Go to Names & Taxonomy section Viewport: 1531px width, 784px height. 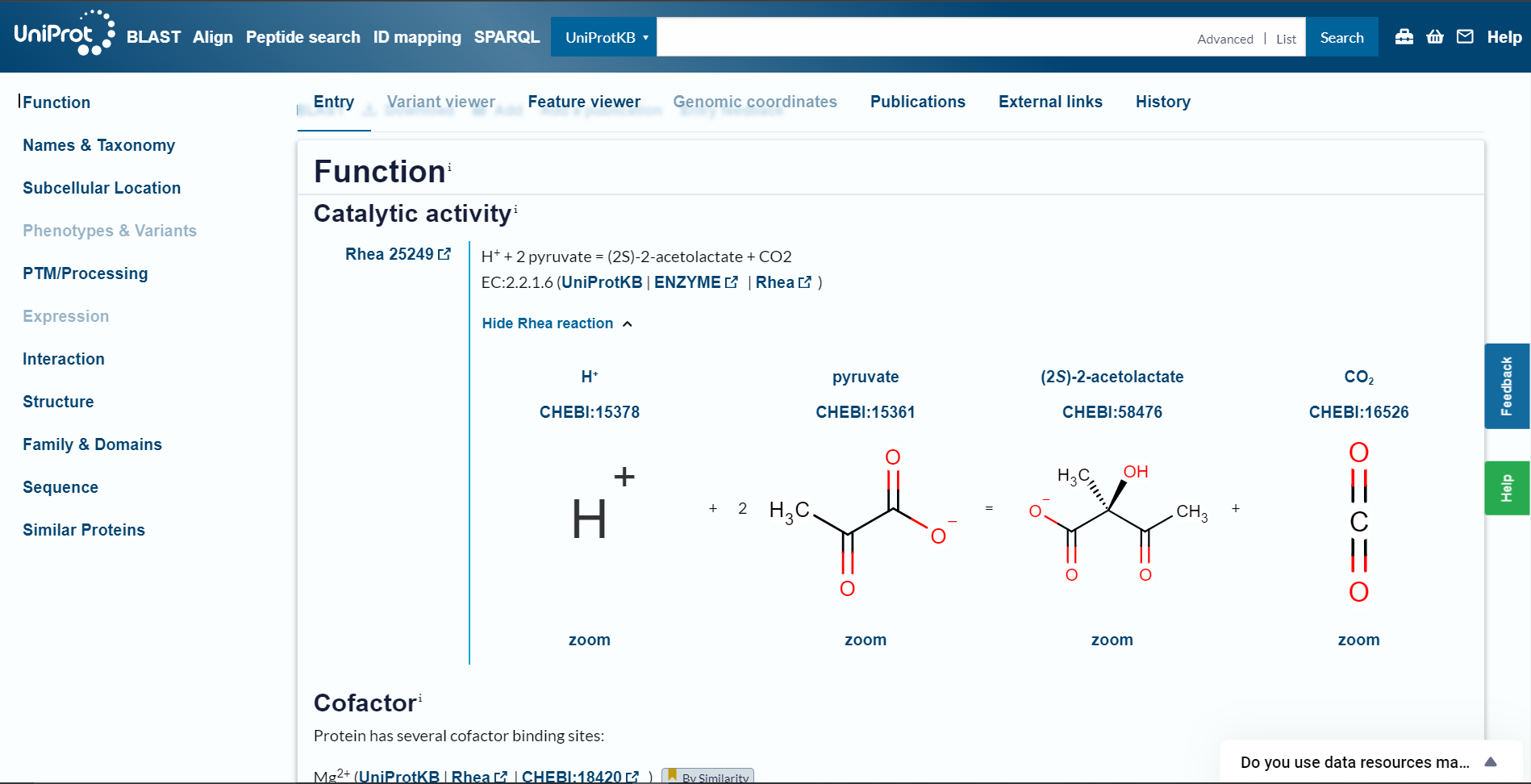(98, 145)
